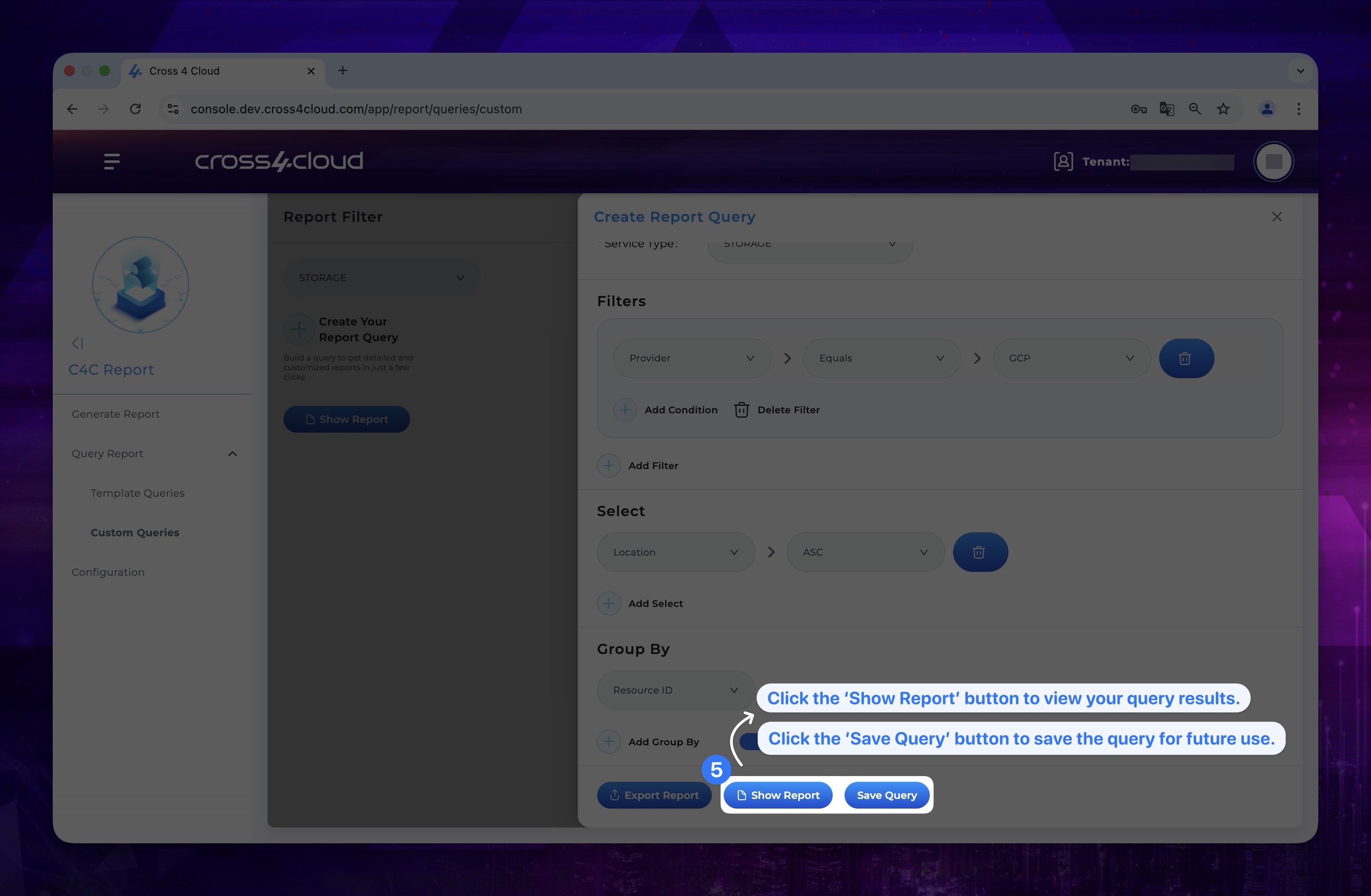Remove the Location select row

[980, 552]
